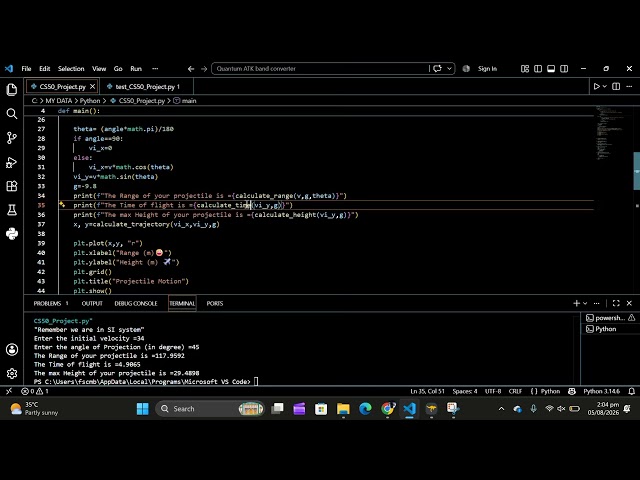The width and height of the screenshot is (640, 480).
Task: Switch to test_CS50_Project.py tab
Action: tap(147, 87)
